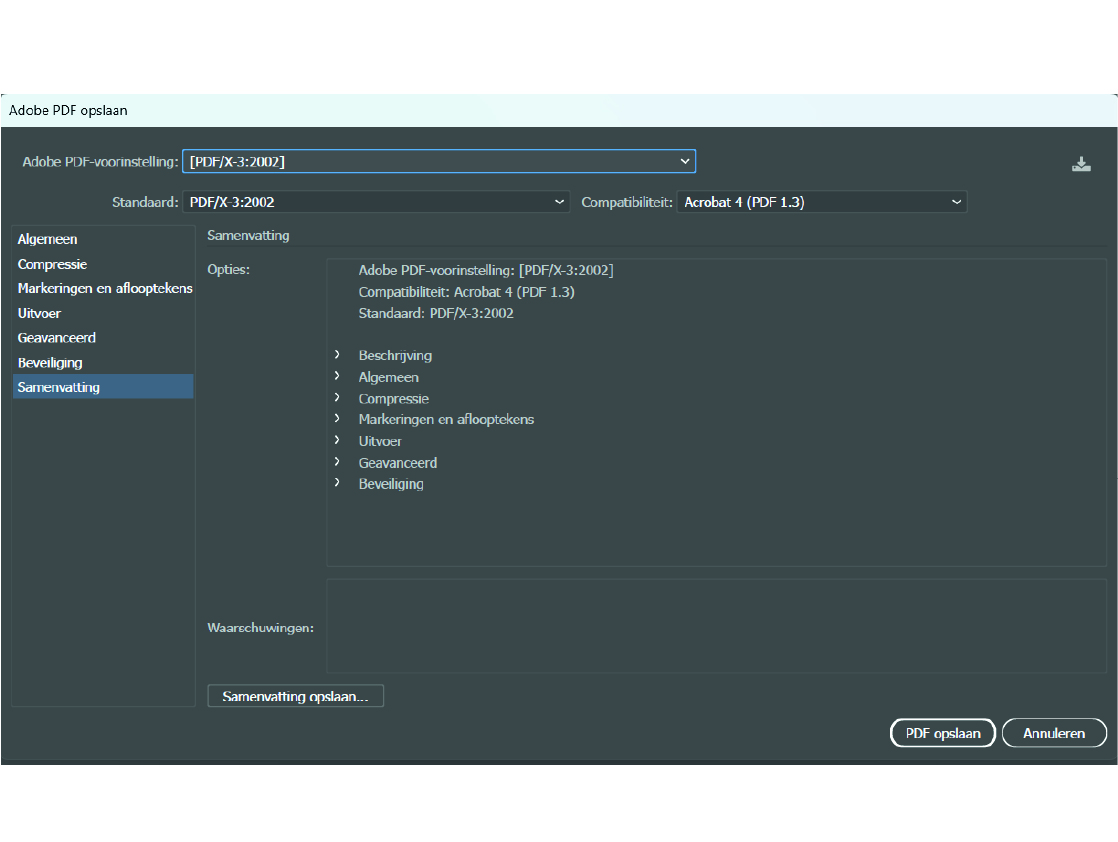Expand Markeringen en aflooptekens summary chevron
The image size is (1118, 842).
337,419
